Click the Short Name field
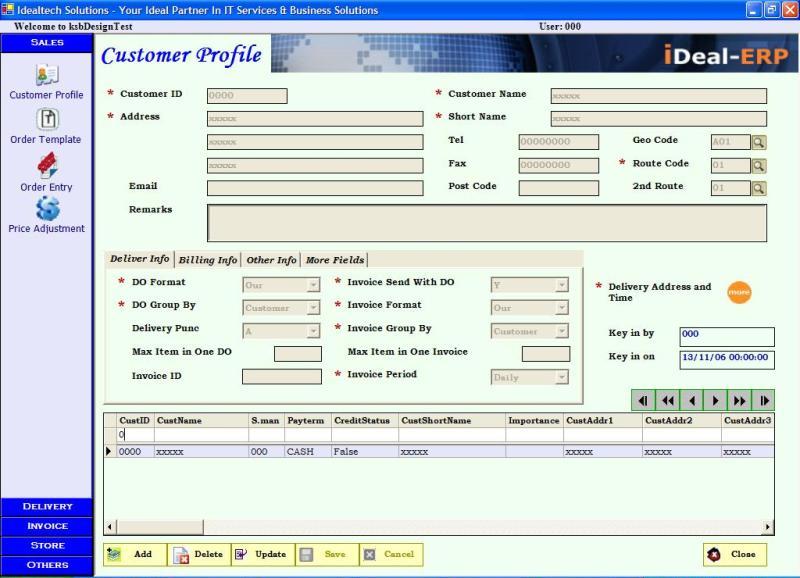 659,119
